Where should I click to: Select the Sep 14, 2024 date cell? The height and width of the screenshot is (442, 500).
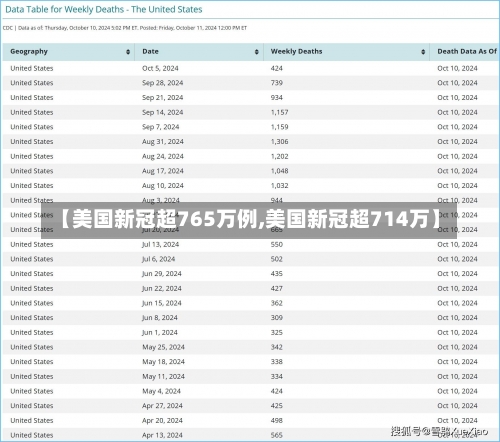[163, 112]
